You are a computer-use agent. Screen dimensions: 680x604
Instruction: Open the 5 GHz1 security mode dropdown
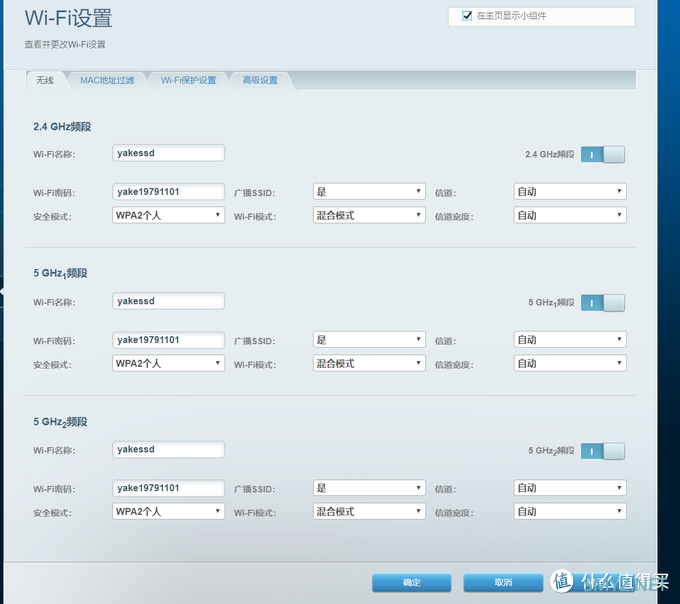click(x=169, y=363)
